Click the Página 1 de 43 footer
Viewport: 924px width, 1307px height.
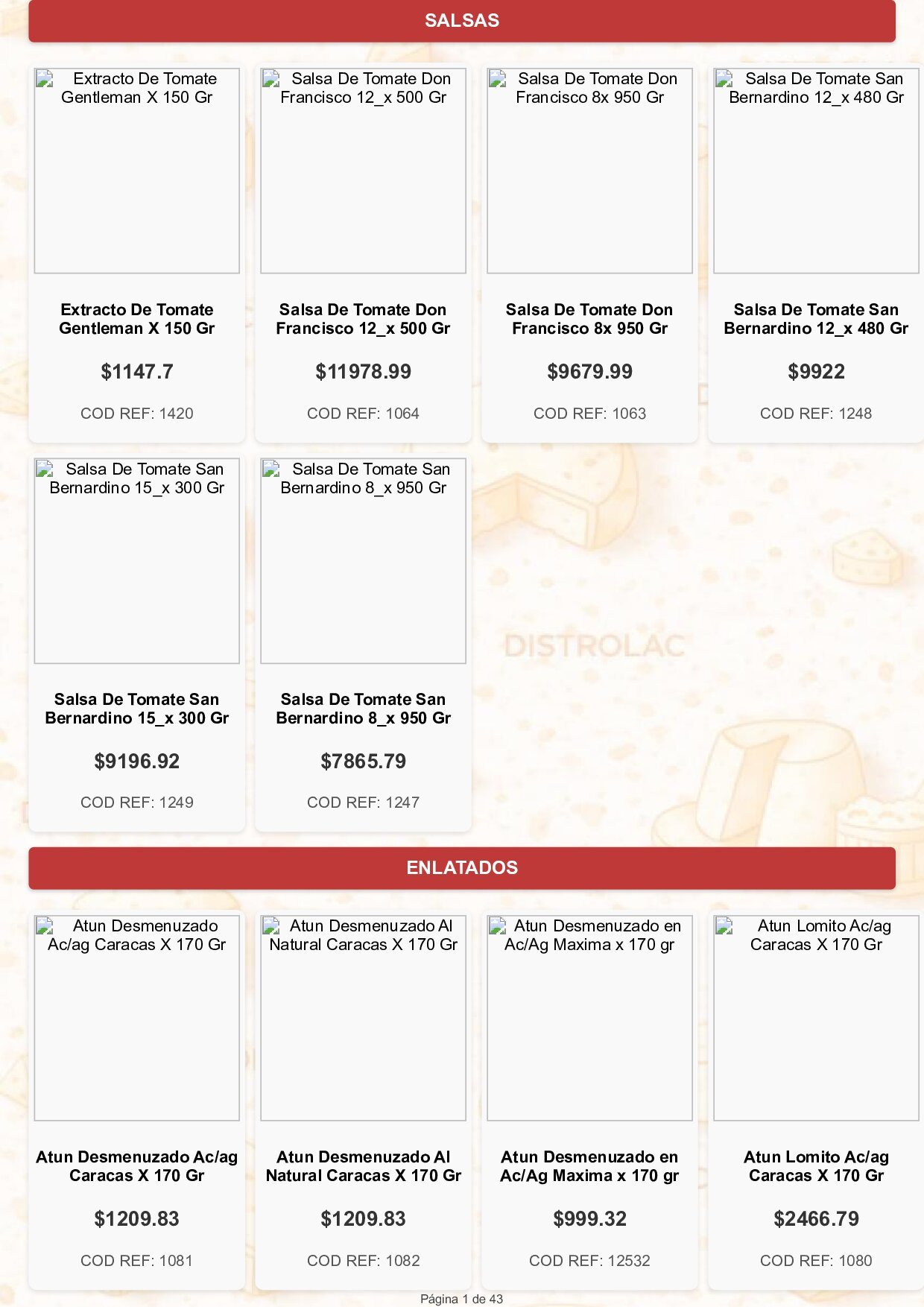click(462, 1299)
